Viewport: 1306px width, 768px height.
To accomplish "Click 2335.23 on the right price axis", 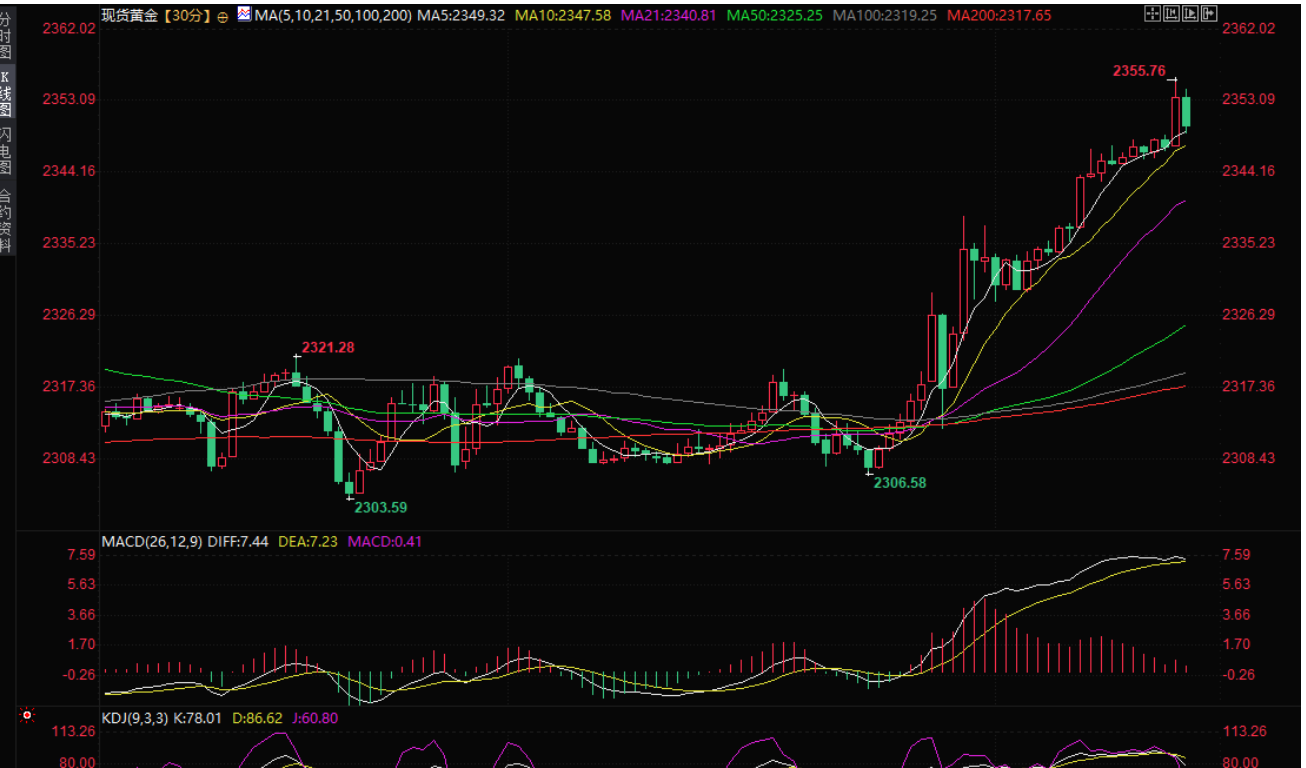I will tap(1249, 243).
